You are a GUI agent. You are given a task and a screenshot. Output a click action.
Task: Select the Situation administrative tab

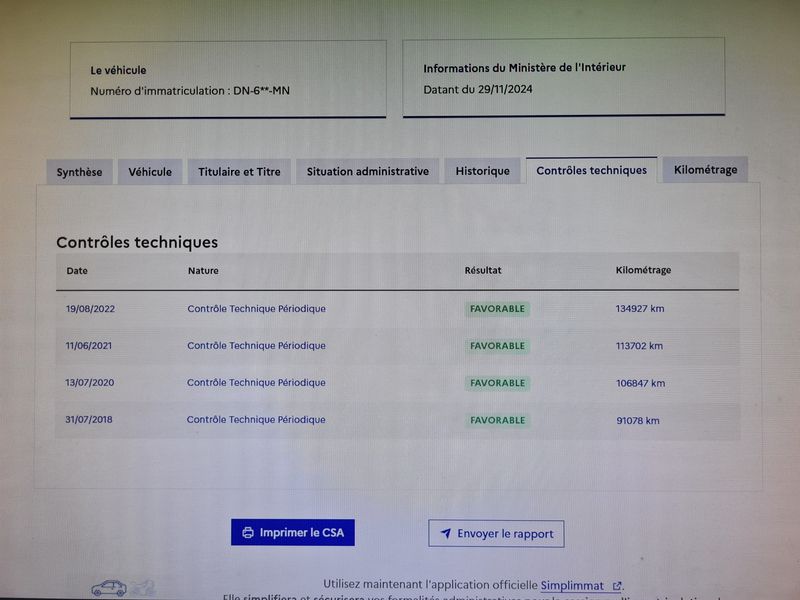367,171
